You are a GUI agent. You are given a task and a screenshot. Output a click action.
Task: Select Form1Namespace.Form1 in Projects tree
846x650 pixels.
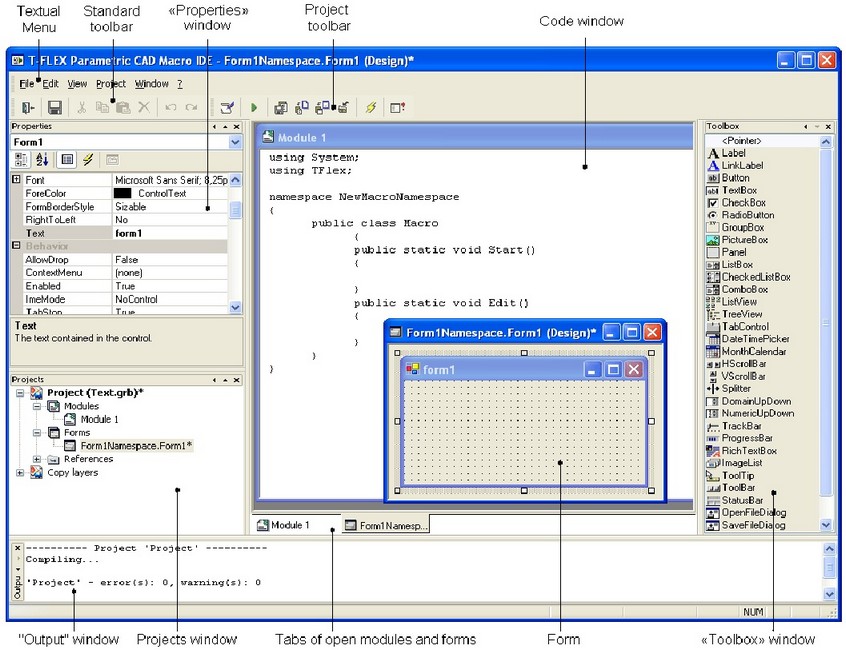point(136,446)
